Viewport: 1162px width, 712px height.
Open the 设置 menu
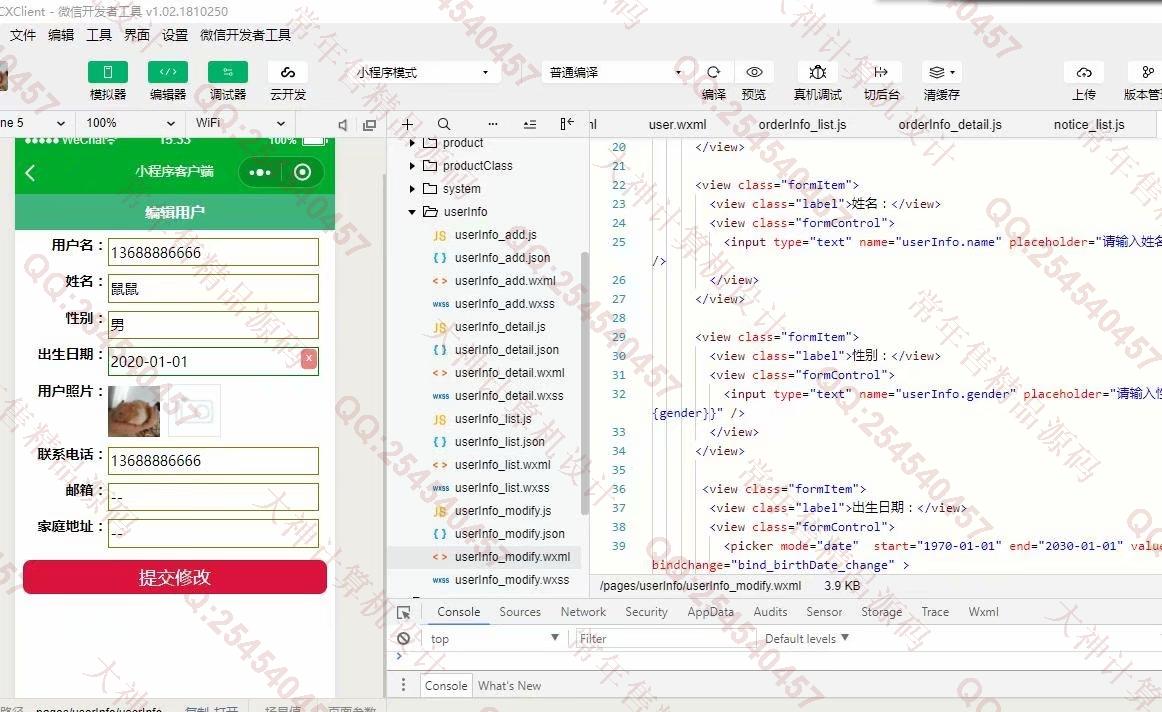(175, 35)
